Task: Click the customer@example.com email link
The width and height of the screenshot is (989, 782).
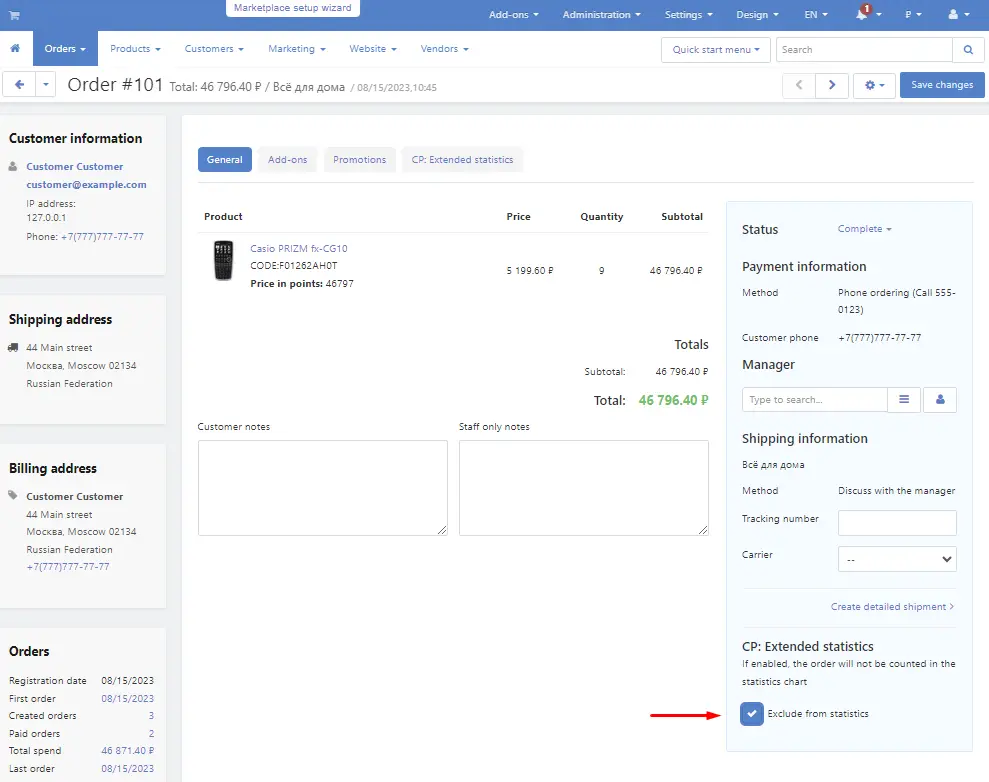Action: [x=86, y=184]
